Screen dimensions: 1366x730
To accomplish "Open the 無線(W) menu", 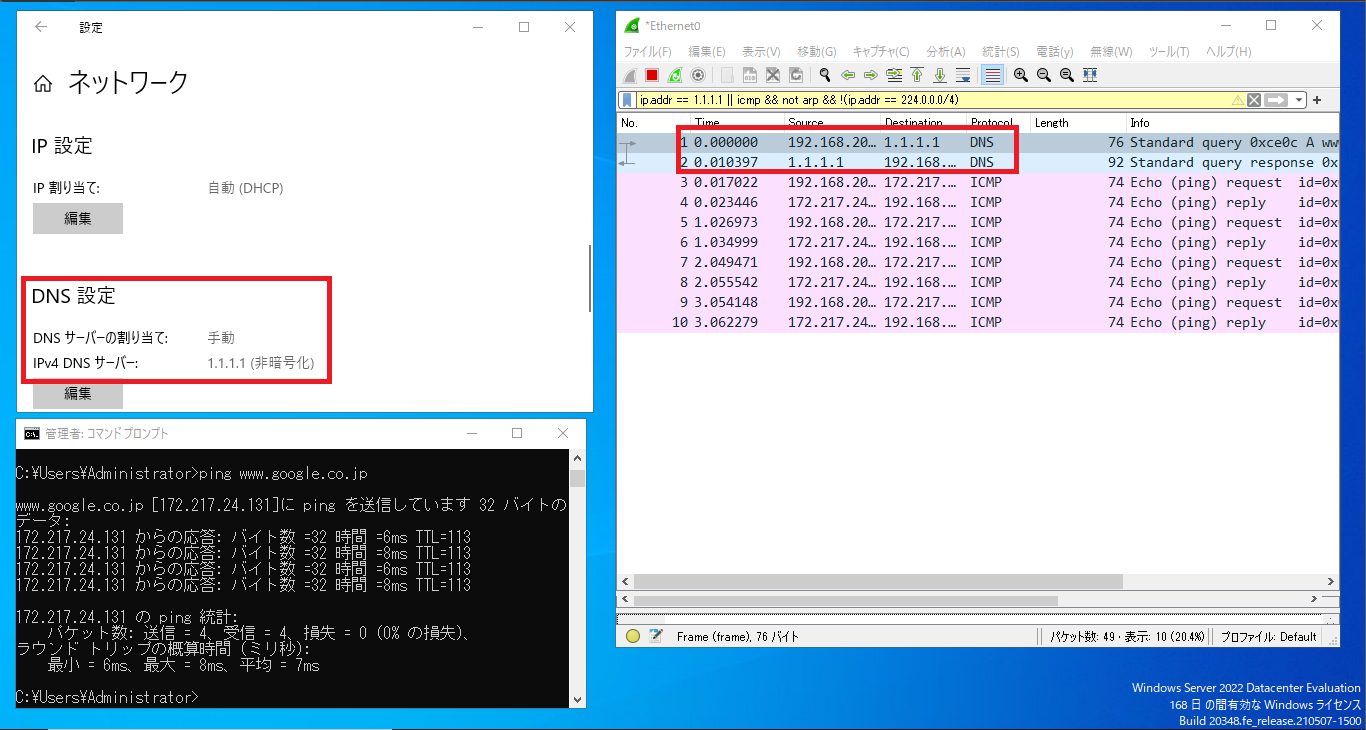I will click(1110, 52).
